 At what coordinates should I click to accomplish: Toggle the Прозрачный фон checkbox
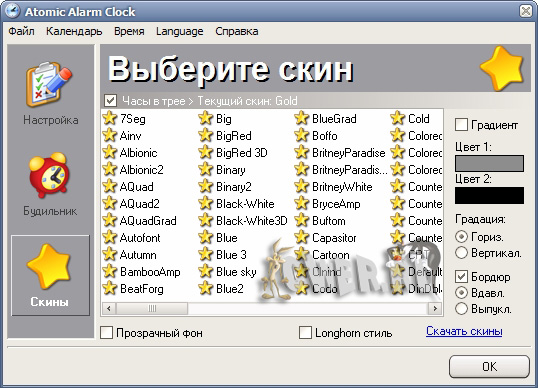(106, 332)
